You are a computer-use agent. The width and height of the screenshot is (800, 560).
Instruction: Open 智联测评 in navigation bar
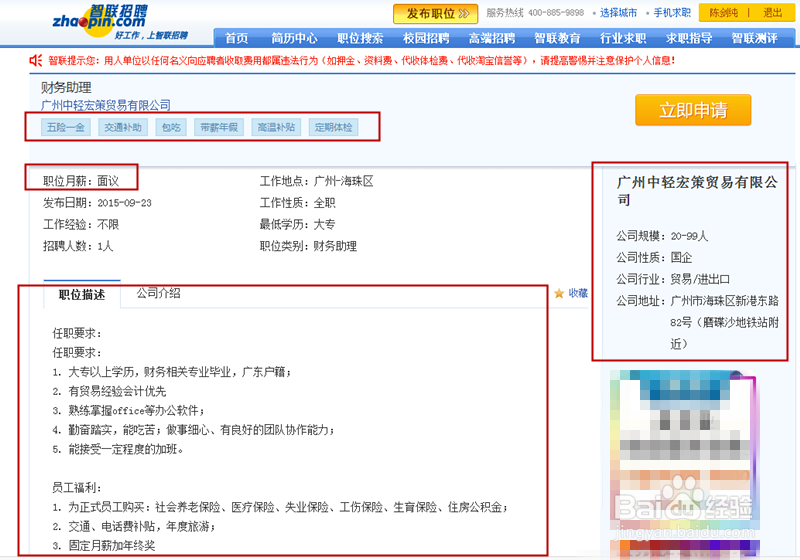[755, 38]
